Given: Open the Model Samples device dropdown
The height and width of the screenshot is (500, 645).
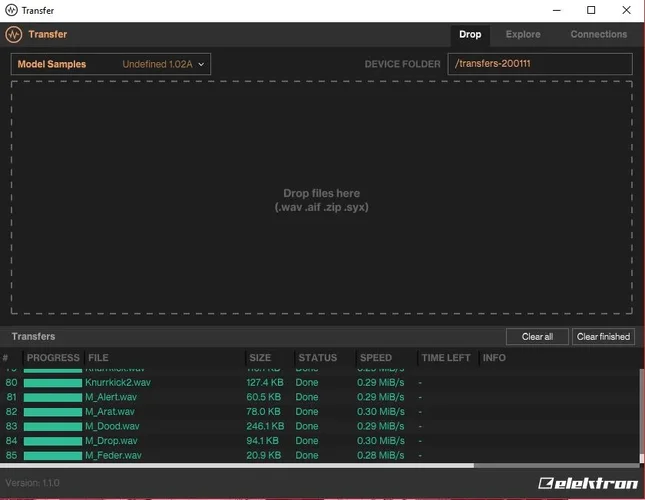Looking at the screenshot, I should (x=111, y=64).
